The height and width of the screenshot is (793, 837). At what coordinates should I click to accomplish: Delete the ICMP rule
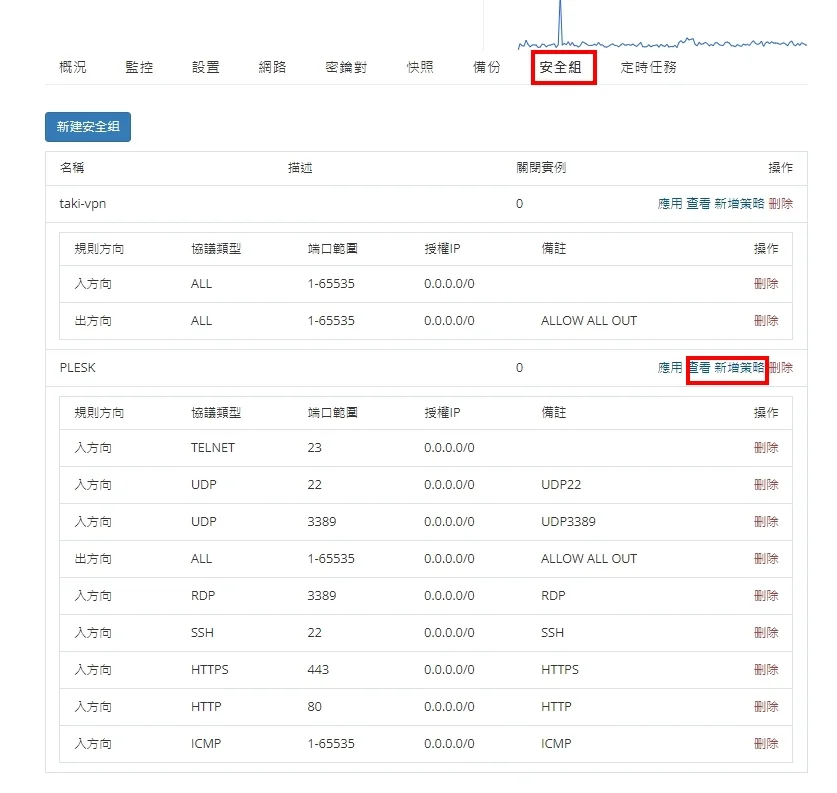pos(766,743)
